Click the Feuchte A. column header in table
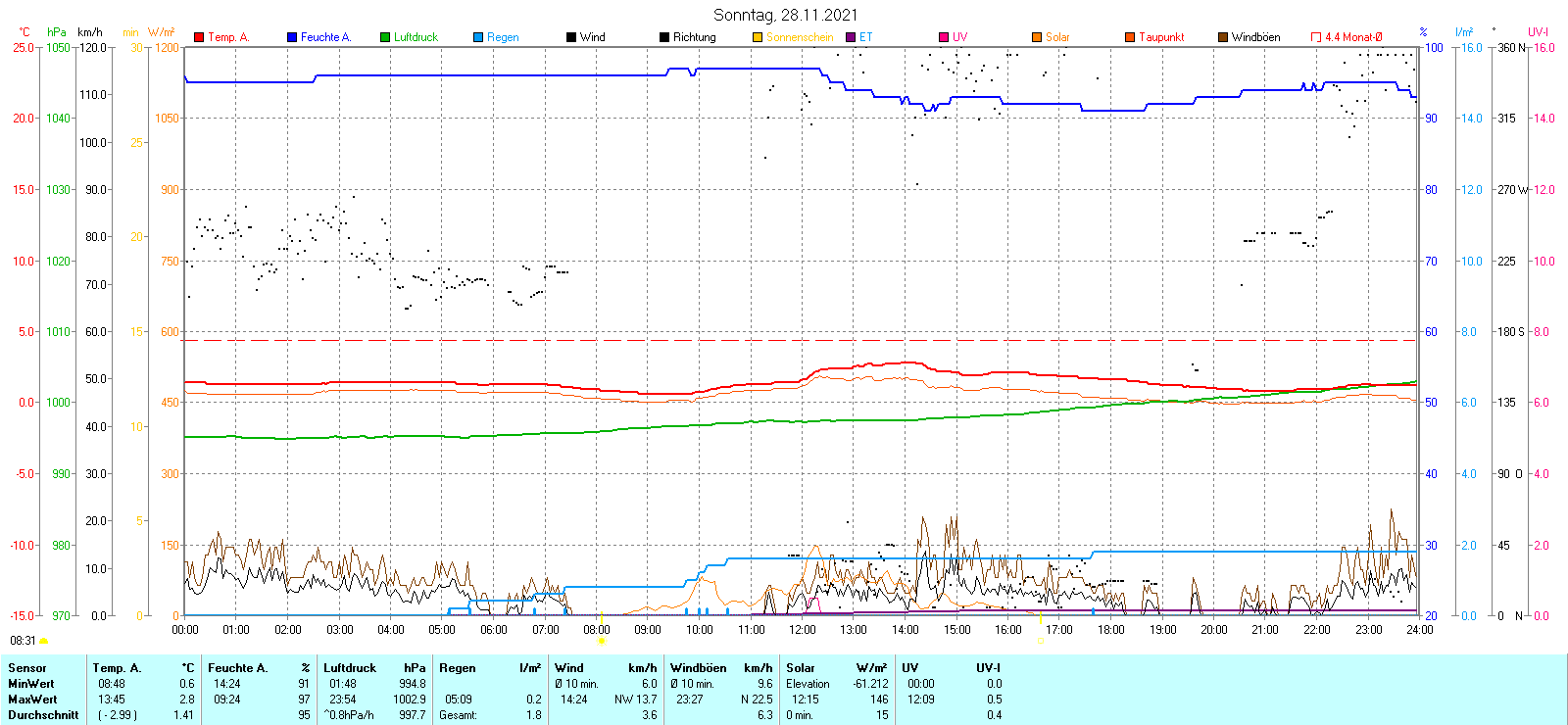 click(x=237, y=668)
